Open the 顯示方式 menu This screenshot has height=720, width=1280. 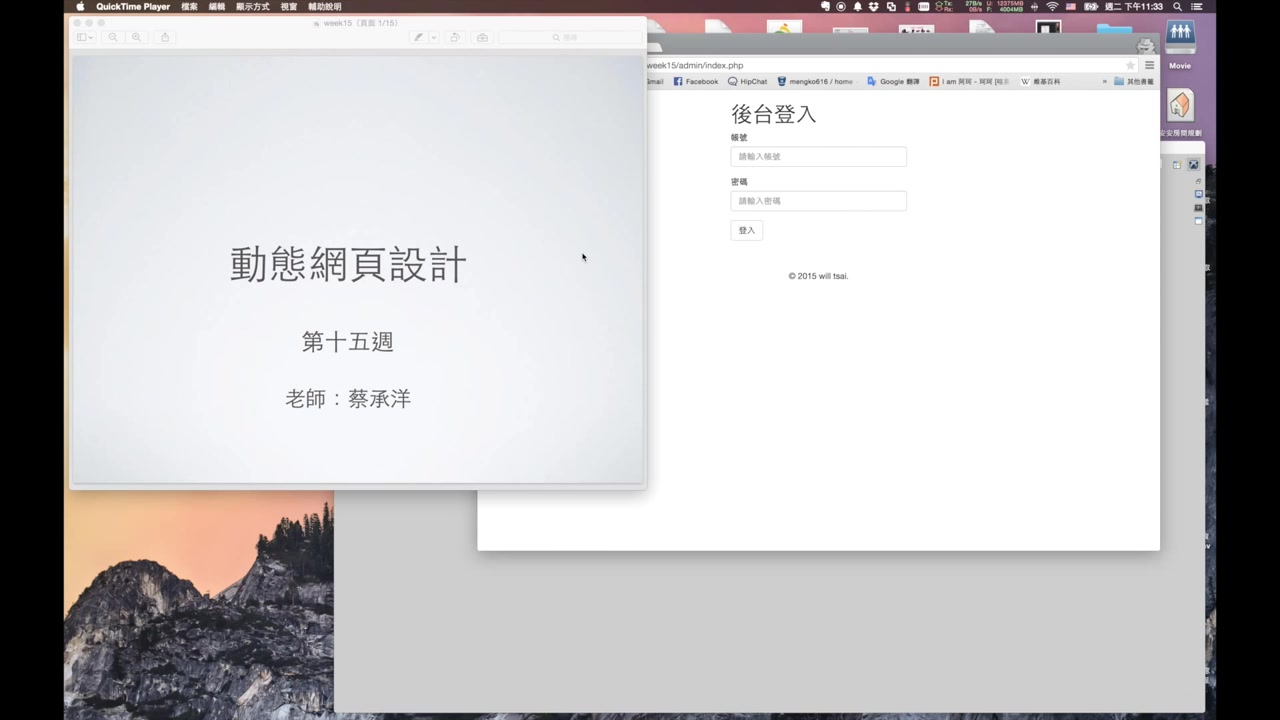coord(253,6)
